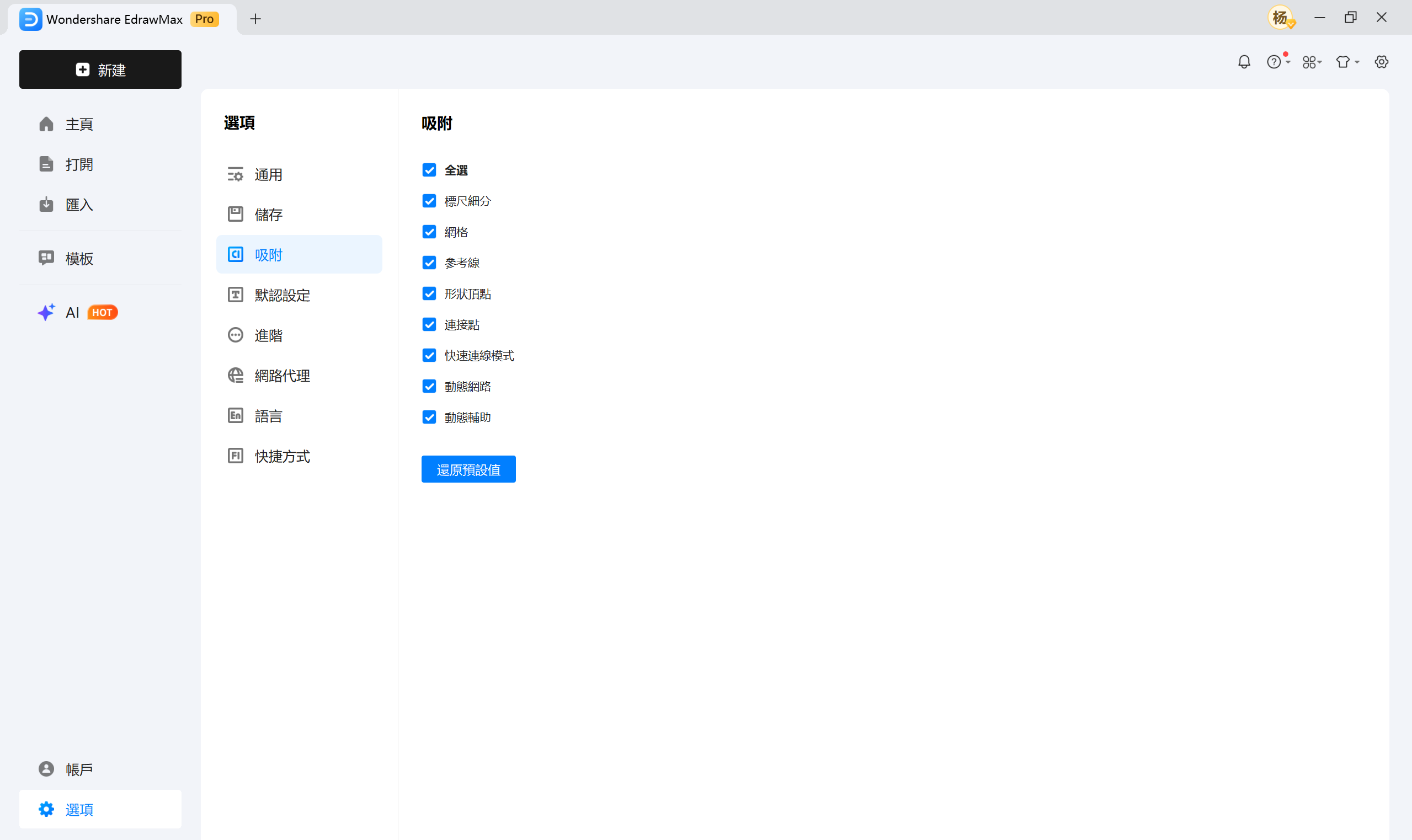
Task: Click the 模板 templates icon
Action: click(x=46, y=258)
